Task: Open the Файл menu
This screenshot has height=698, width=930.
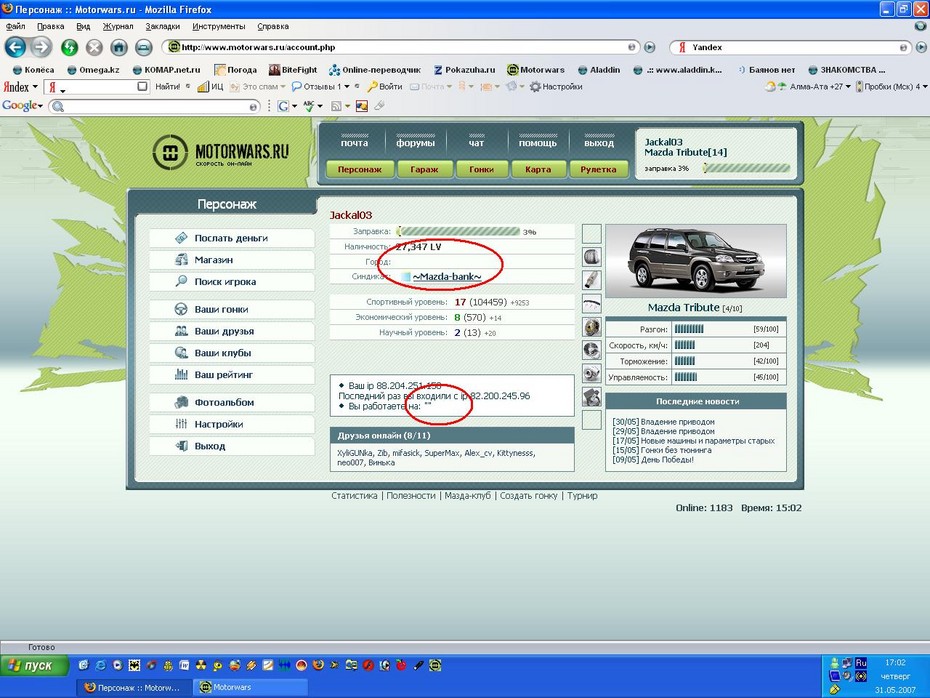Action: [15, 27]
